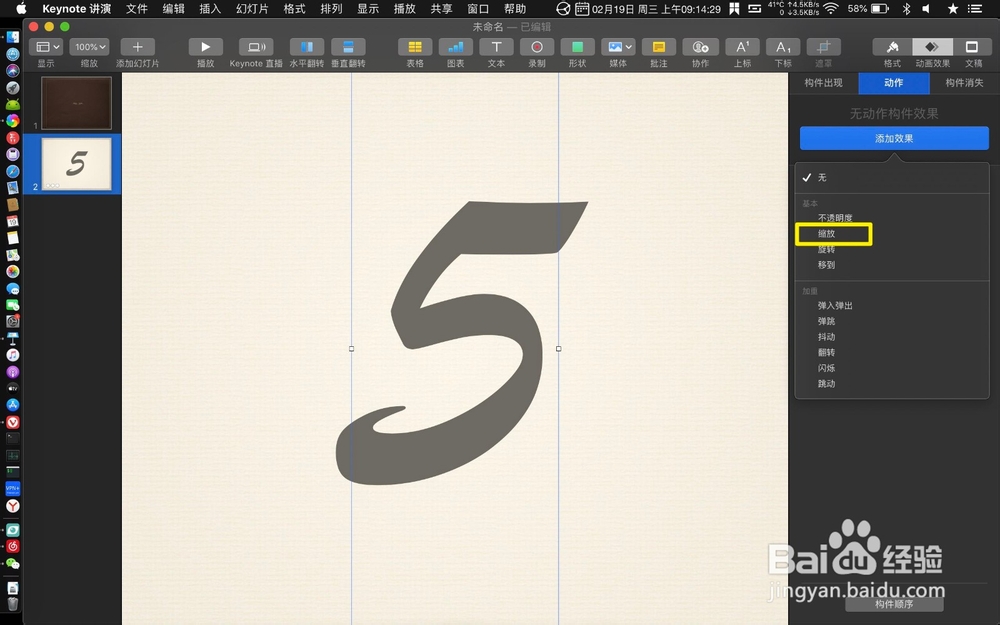Open the Apple menu

point(20,9)
